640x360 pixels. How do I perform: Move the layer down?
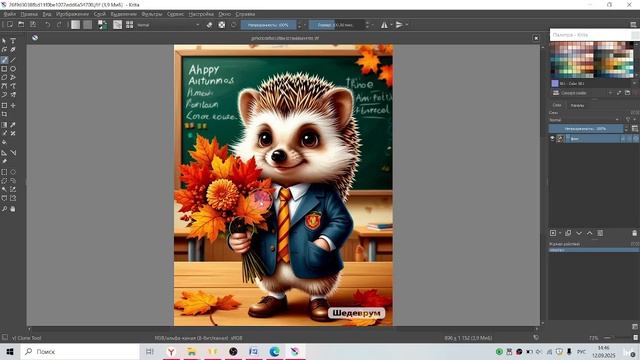(579, 233)
